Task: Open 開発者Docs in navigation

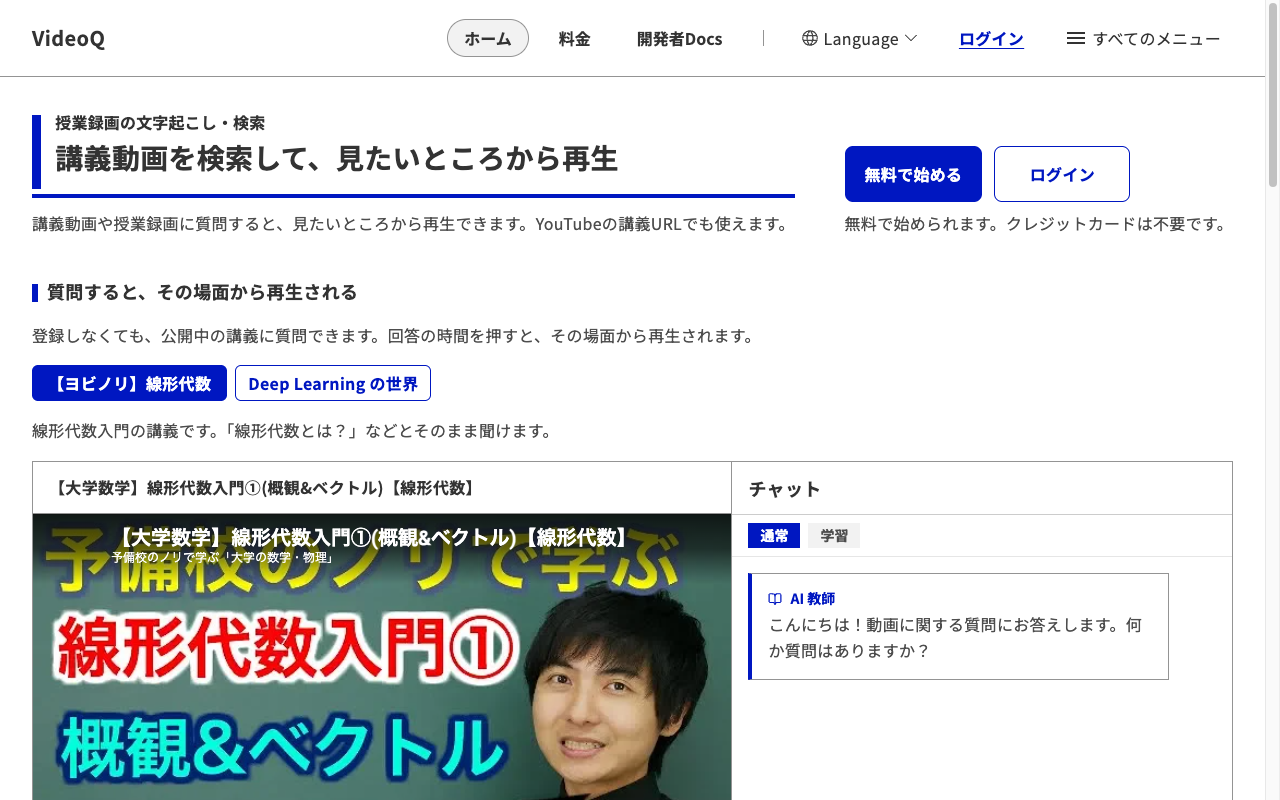Action: click(679, 38)
